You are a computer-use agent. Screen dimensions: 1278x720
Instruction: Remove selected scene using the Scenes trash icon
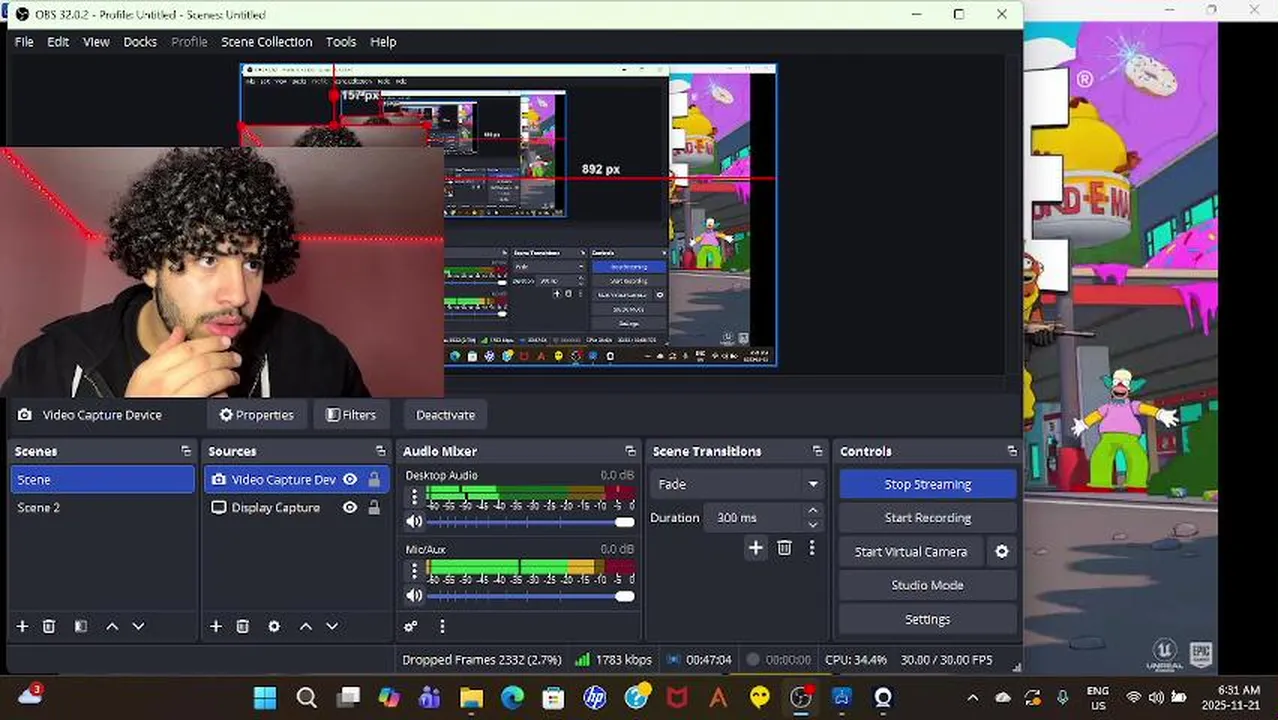click(48, 626)
